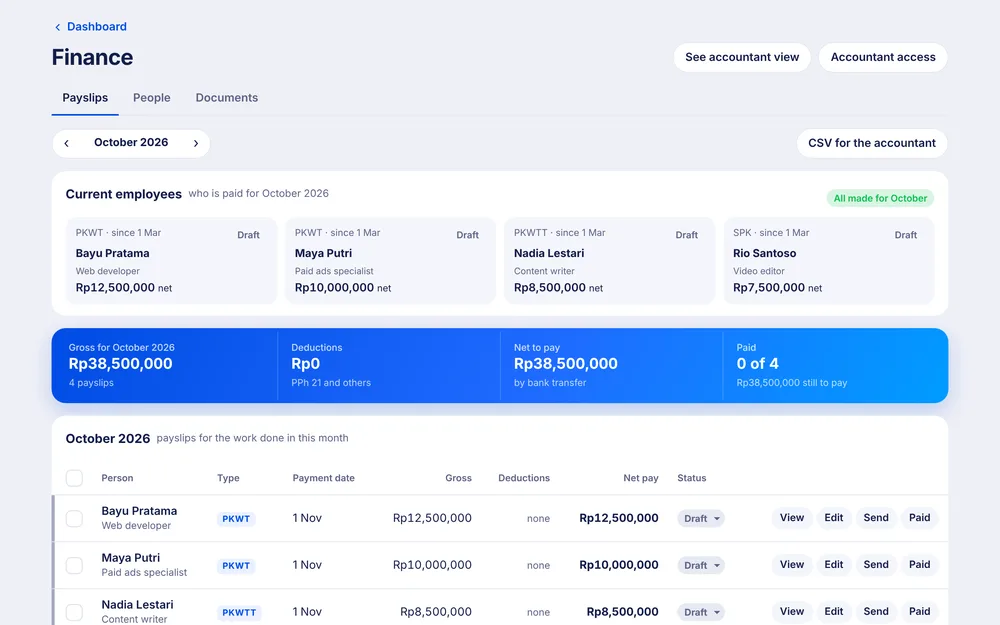Send Maya Putri's payslip

click(x=876, y=564)
